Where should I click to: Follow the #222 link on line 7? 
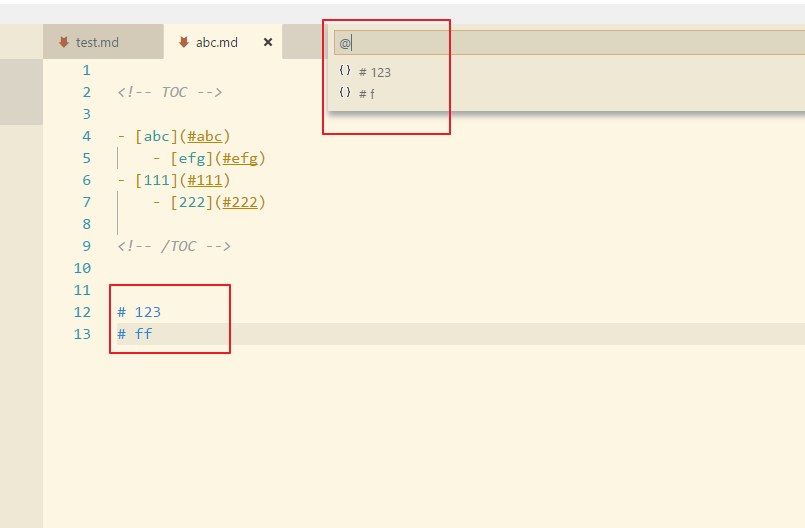click(240, 202)
